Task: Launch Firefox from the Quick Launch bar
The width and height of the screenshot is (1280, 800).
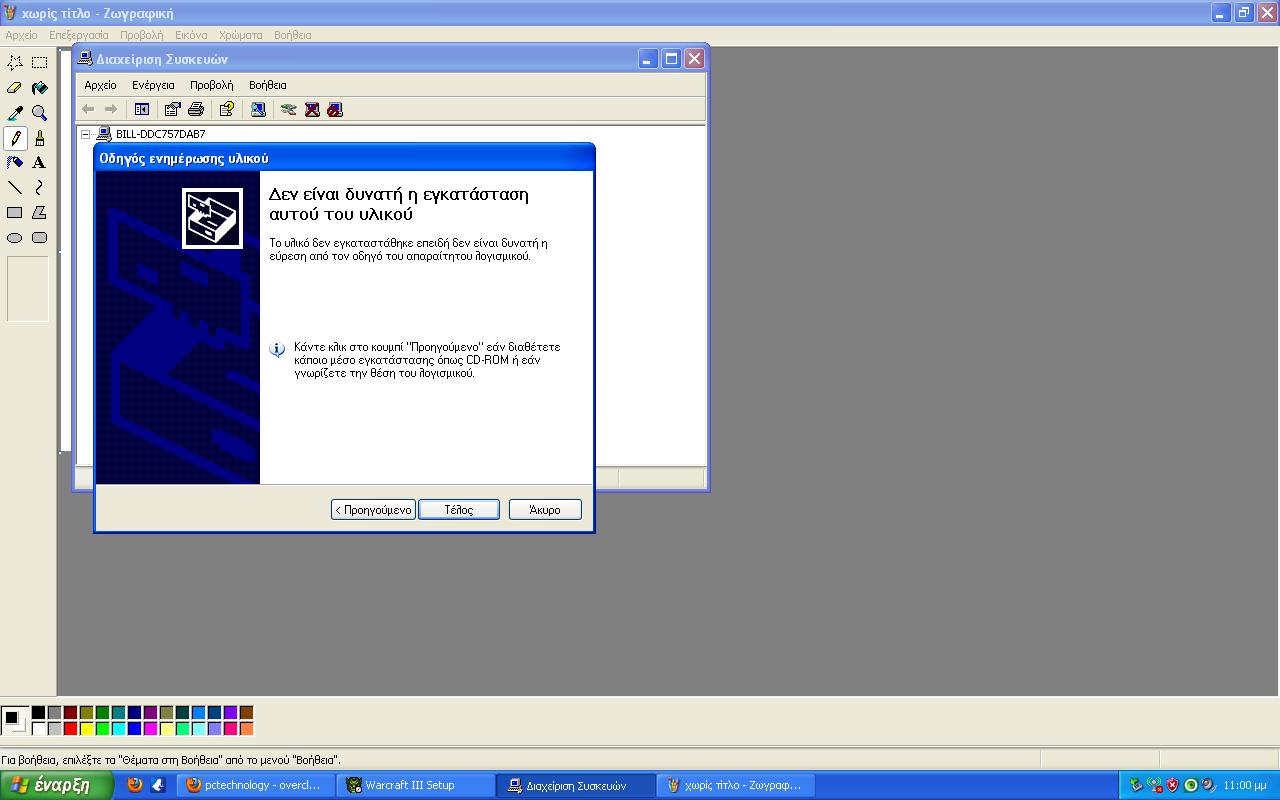Action: [135, 785]
